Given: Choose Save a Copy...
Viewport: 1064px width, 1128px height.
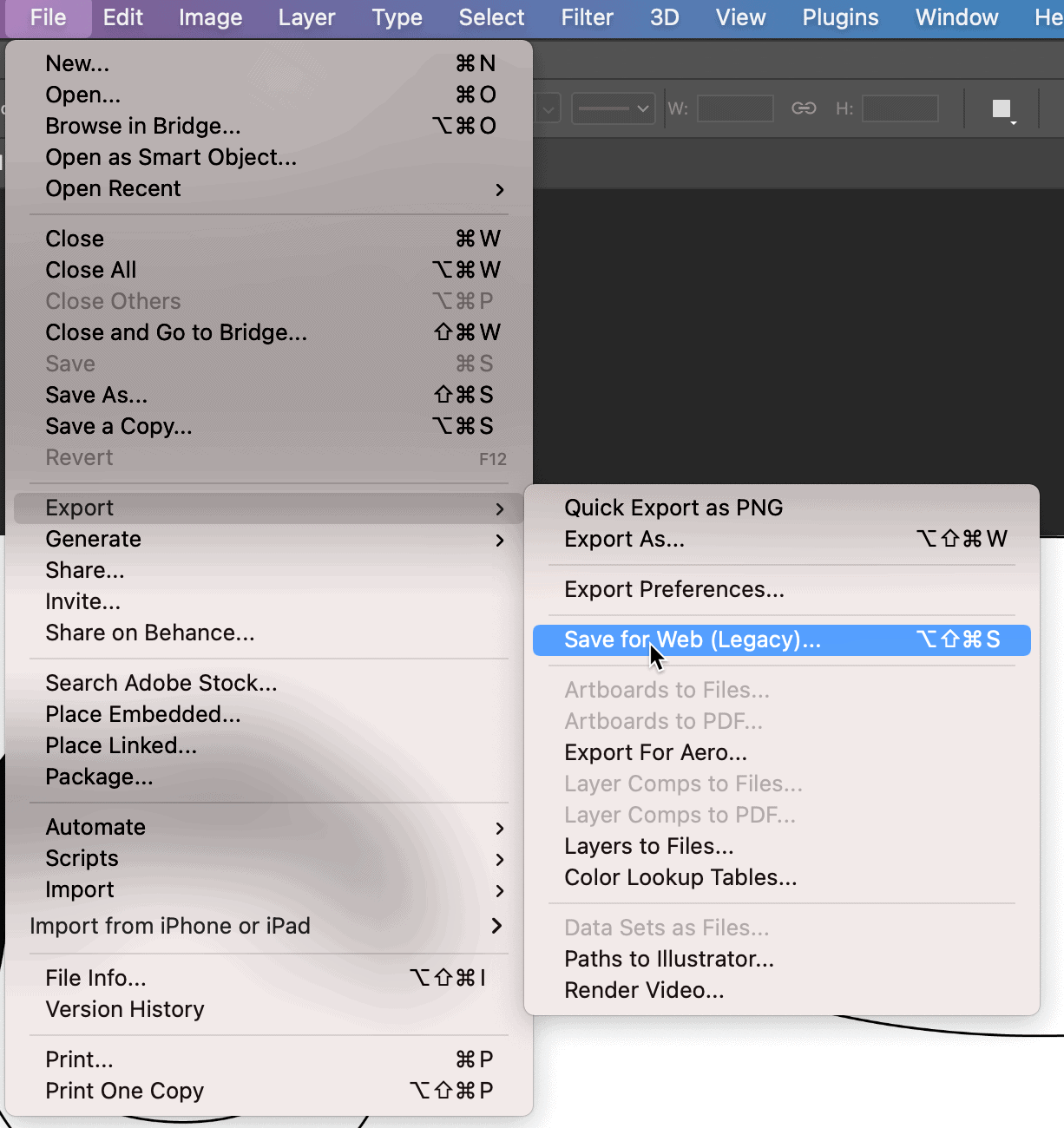Looking at the screenshot, I should [269, 426].
